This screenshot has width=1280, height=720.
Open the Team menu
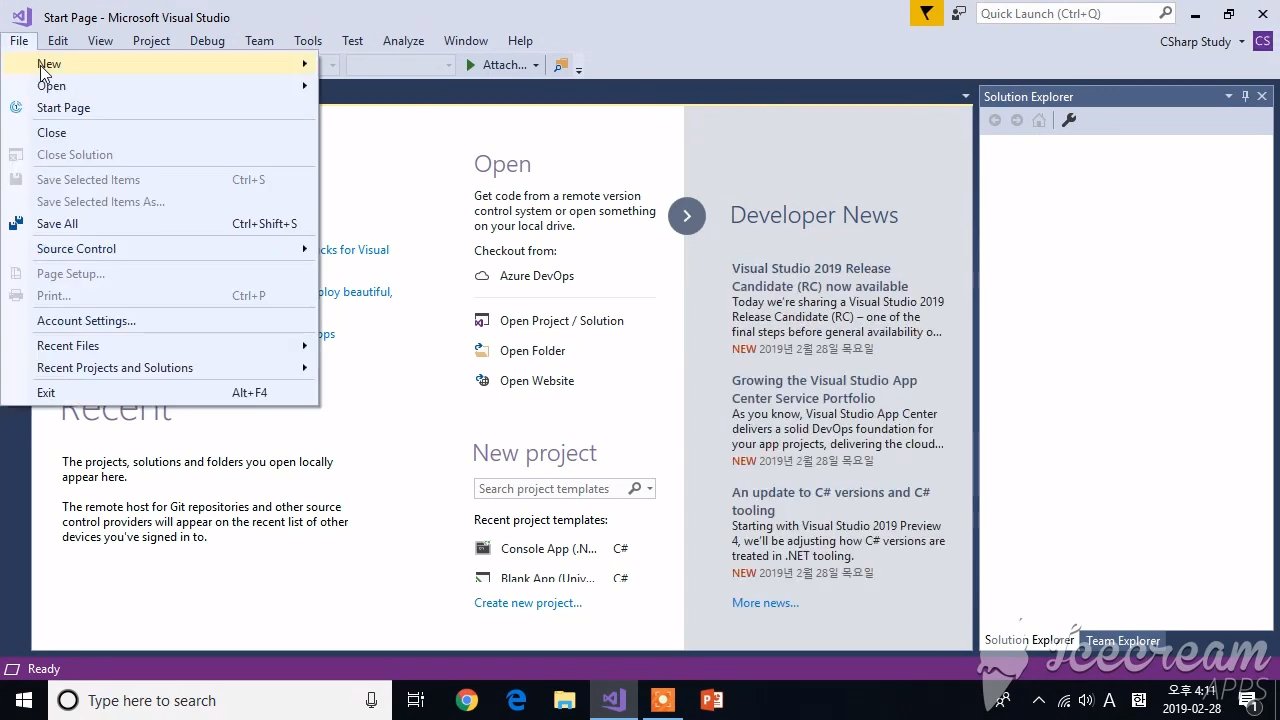[x=259, y=41]
